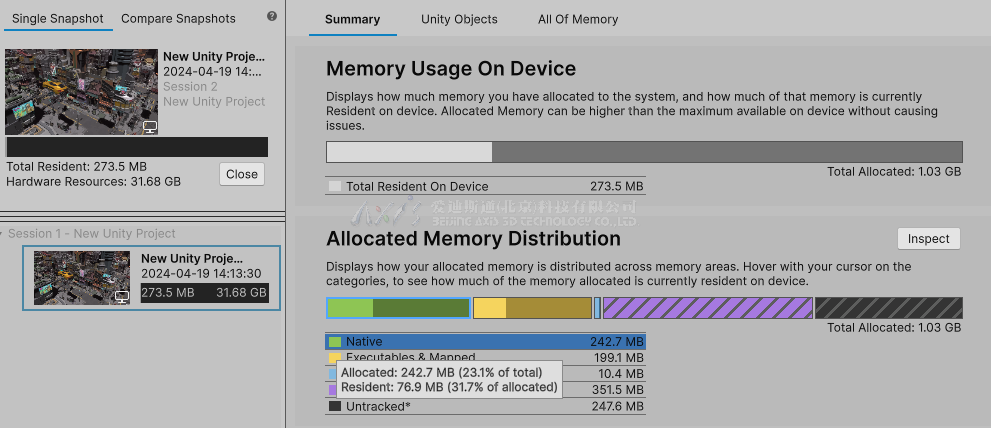Switch to Compare Snapshots mode

point(178,18)
